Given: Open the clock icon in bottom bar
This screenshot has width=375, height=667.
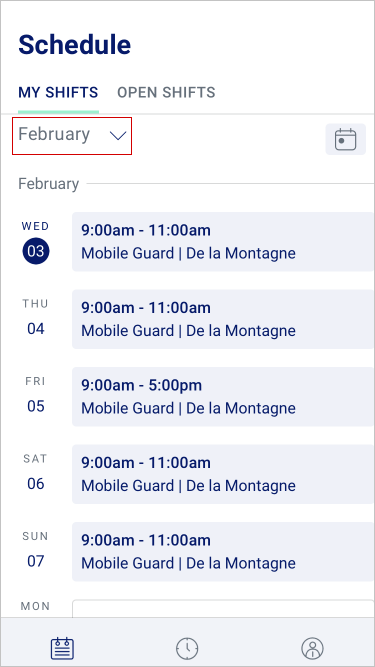Looking at the screenshot, I should 187,649.
